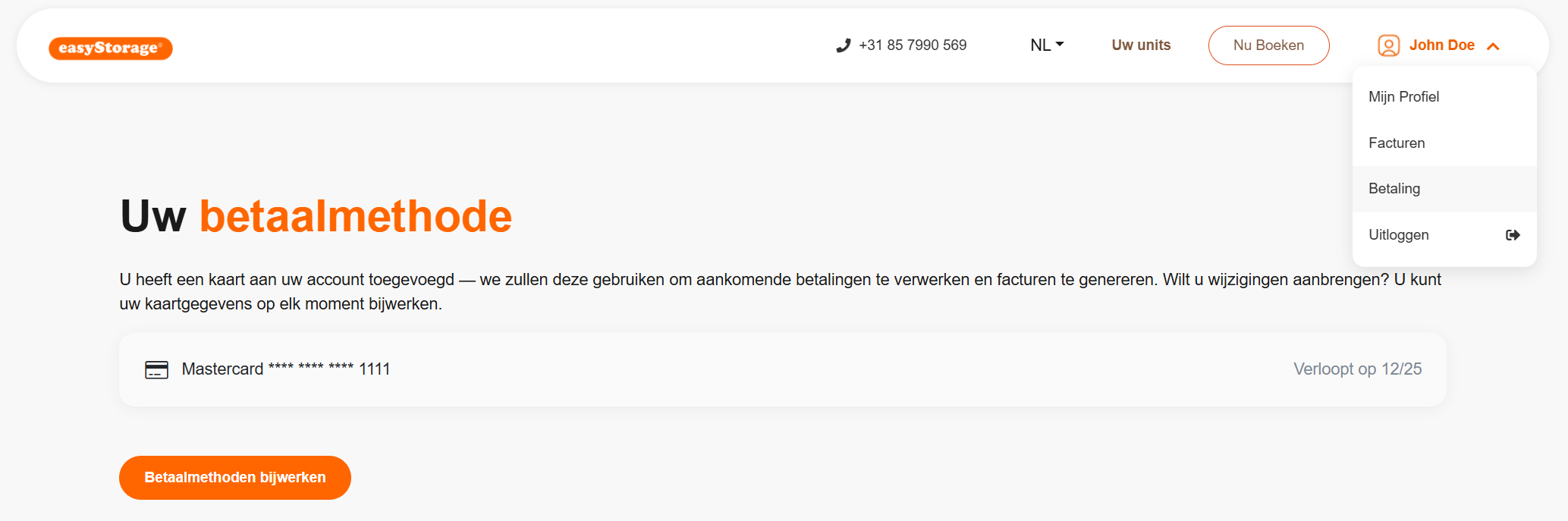Image resolution: width=1568 pixels, height=521 pixels.
Task: Click the Verloopt op 12/25 expiry text
Action: pos(1357,369)
